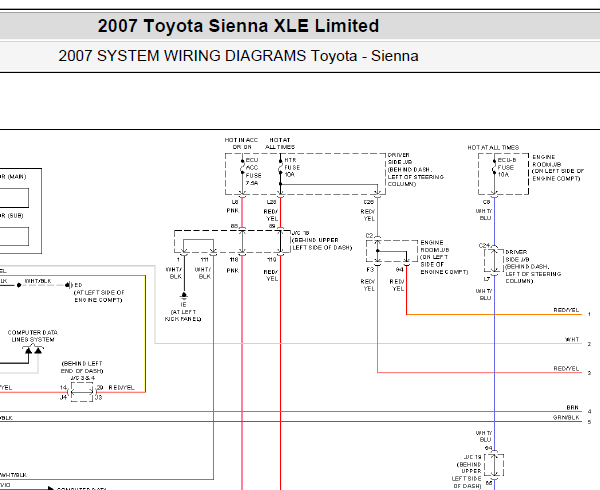Viewport: 600px width, 490px height.
Task: Click the ECU ACC fuse symbol
Action: pyautogui.click(x=242, y=167)
